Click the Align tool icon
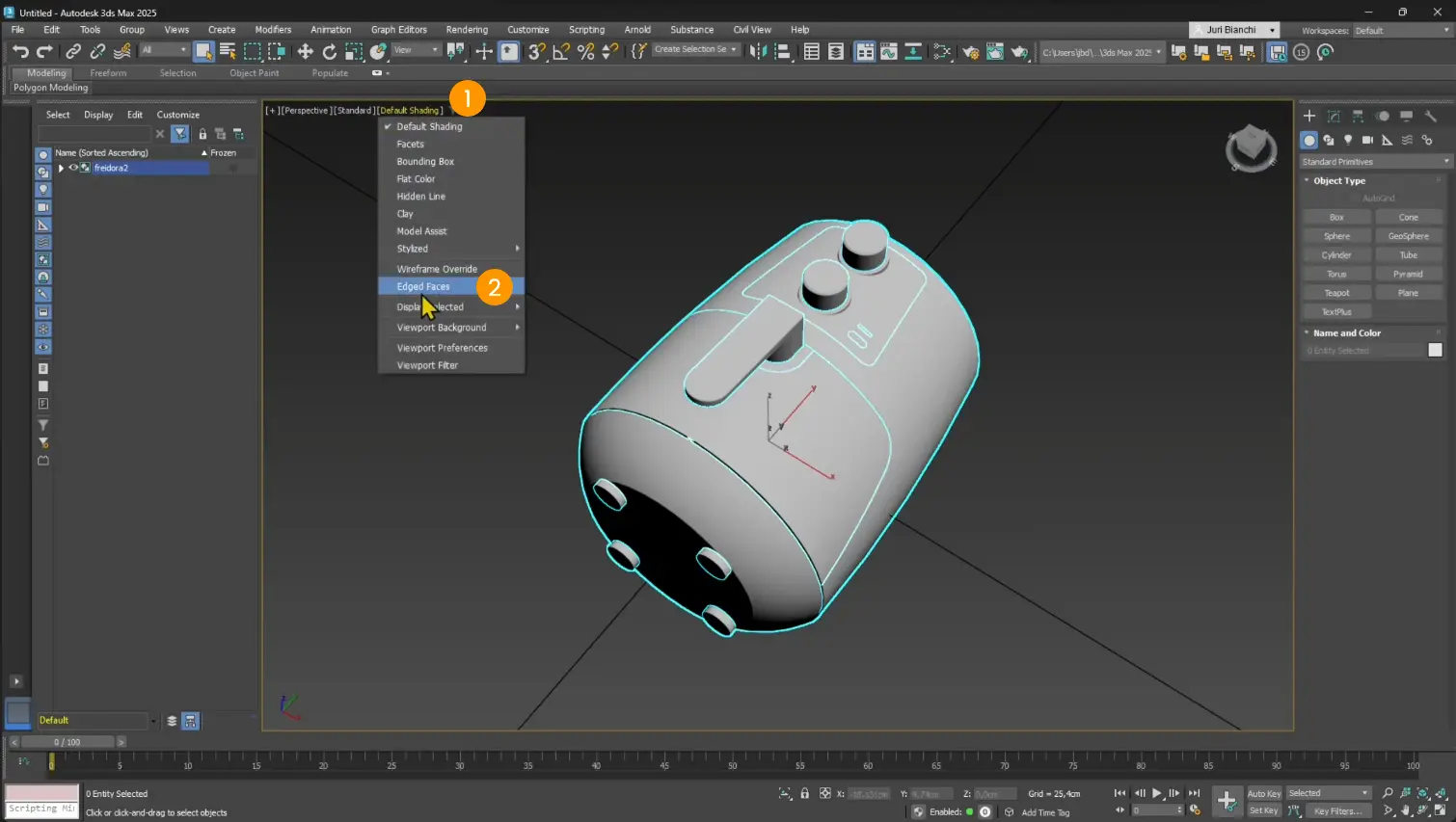Screen dimensions: 1456x822 click(x=783, y=51)
